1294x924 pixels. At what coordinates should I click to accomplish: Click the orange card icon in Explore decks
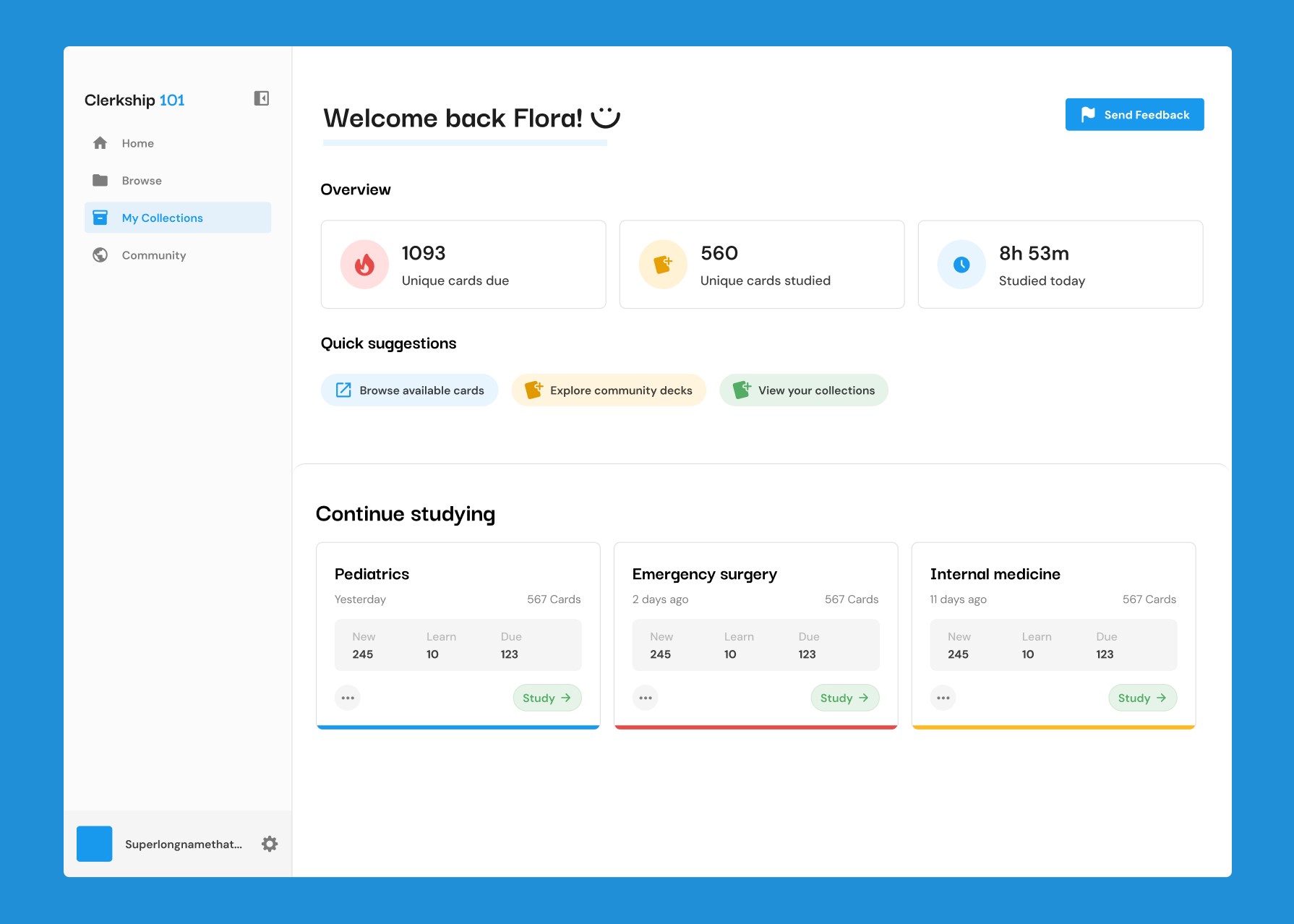tap(534, 390)
